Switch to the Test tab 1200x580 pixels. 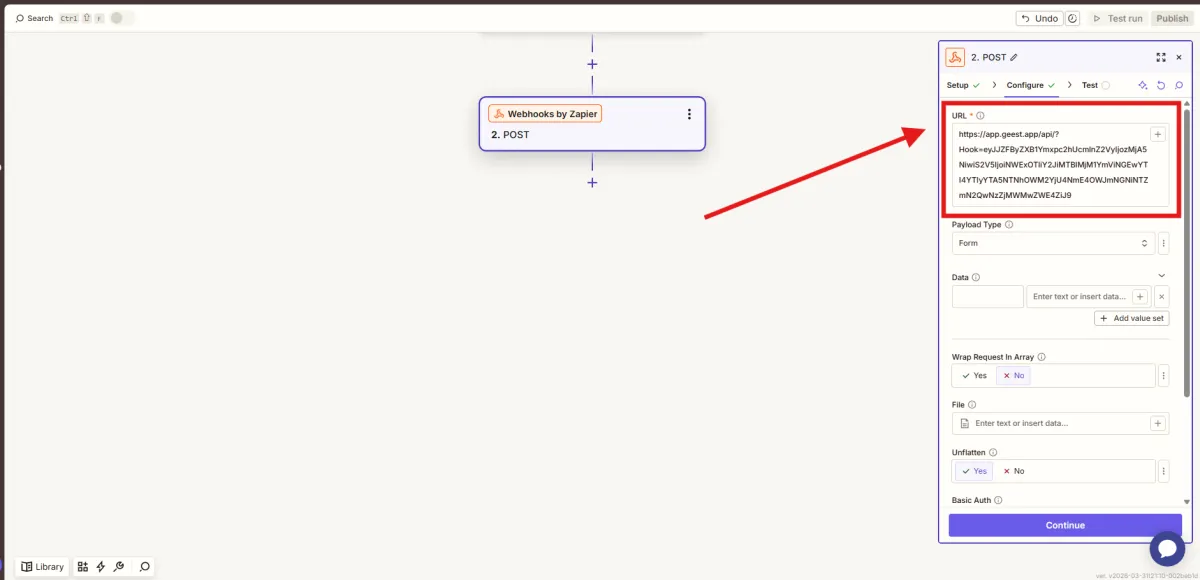coord(1096,85)
